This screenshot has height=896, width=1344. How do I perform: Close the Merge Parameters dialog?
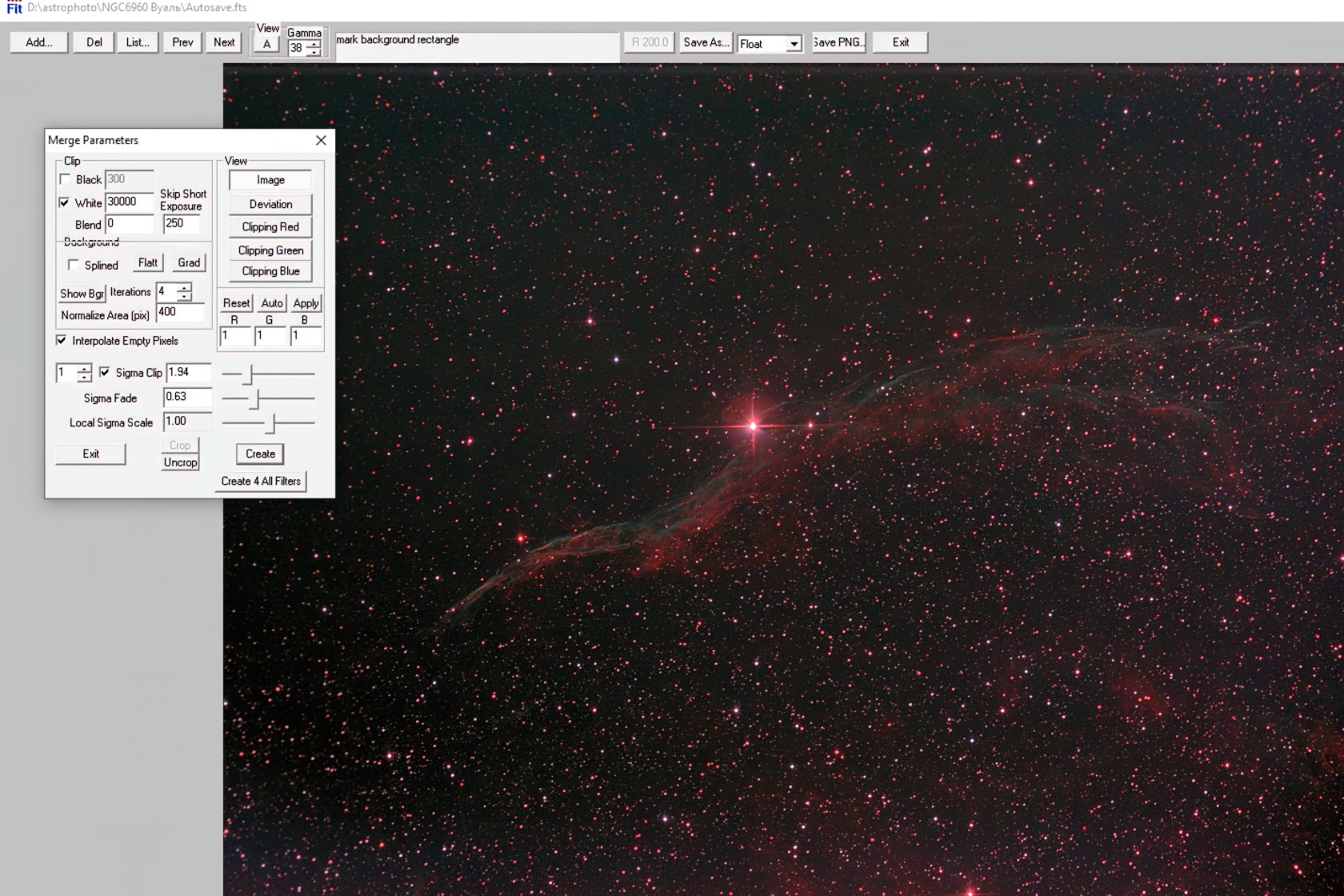click(321, 140)
